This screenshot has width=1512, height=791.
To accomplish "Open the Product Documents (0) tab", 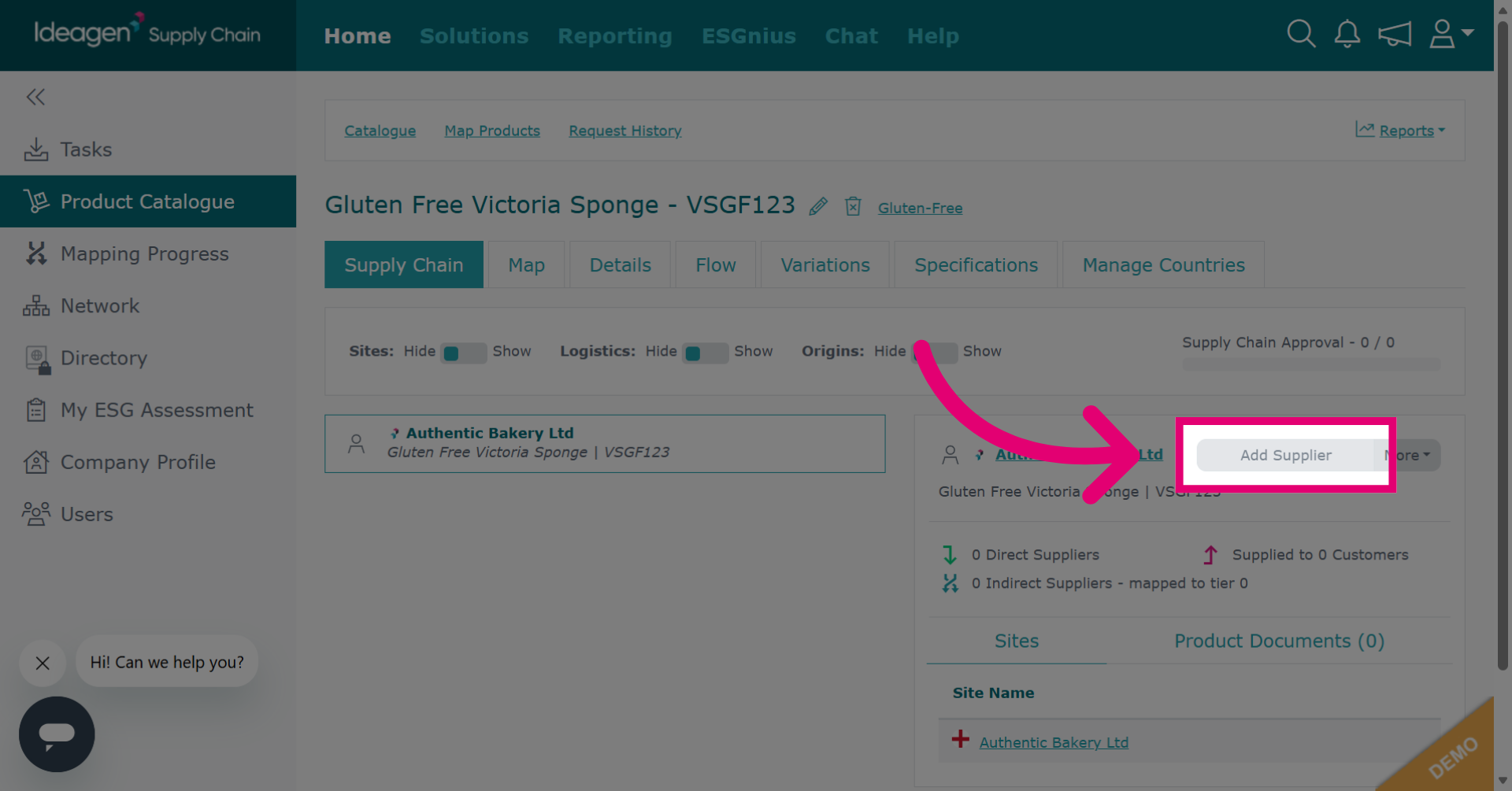I will [1279, 641].
